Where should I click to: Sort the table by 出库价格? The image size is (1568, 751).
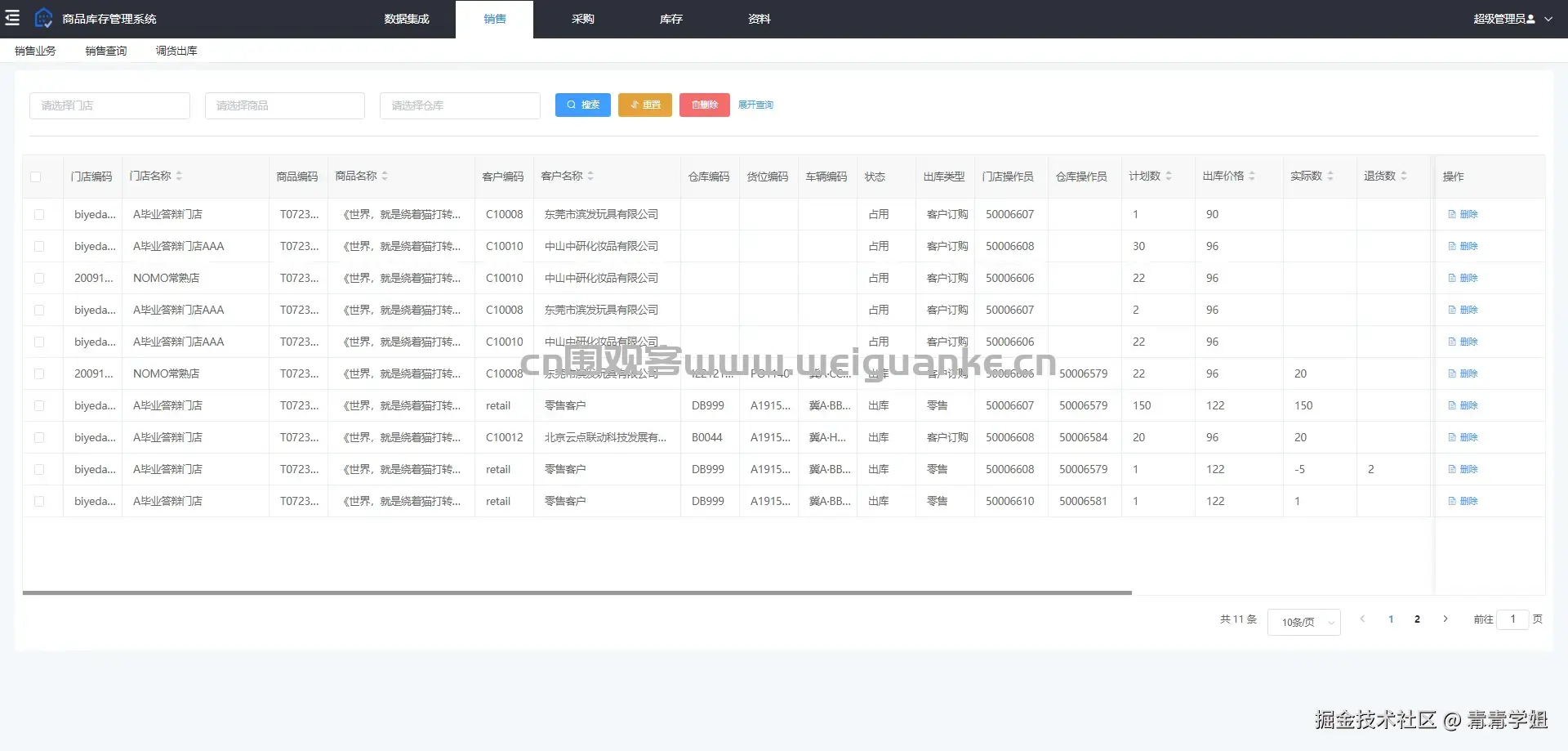[1252, 176]
